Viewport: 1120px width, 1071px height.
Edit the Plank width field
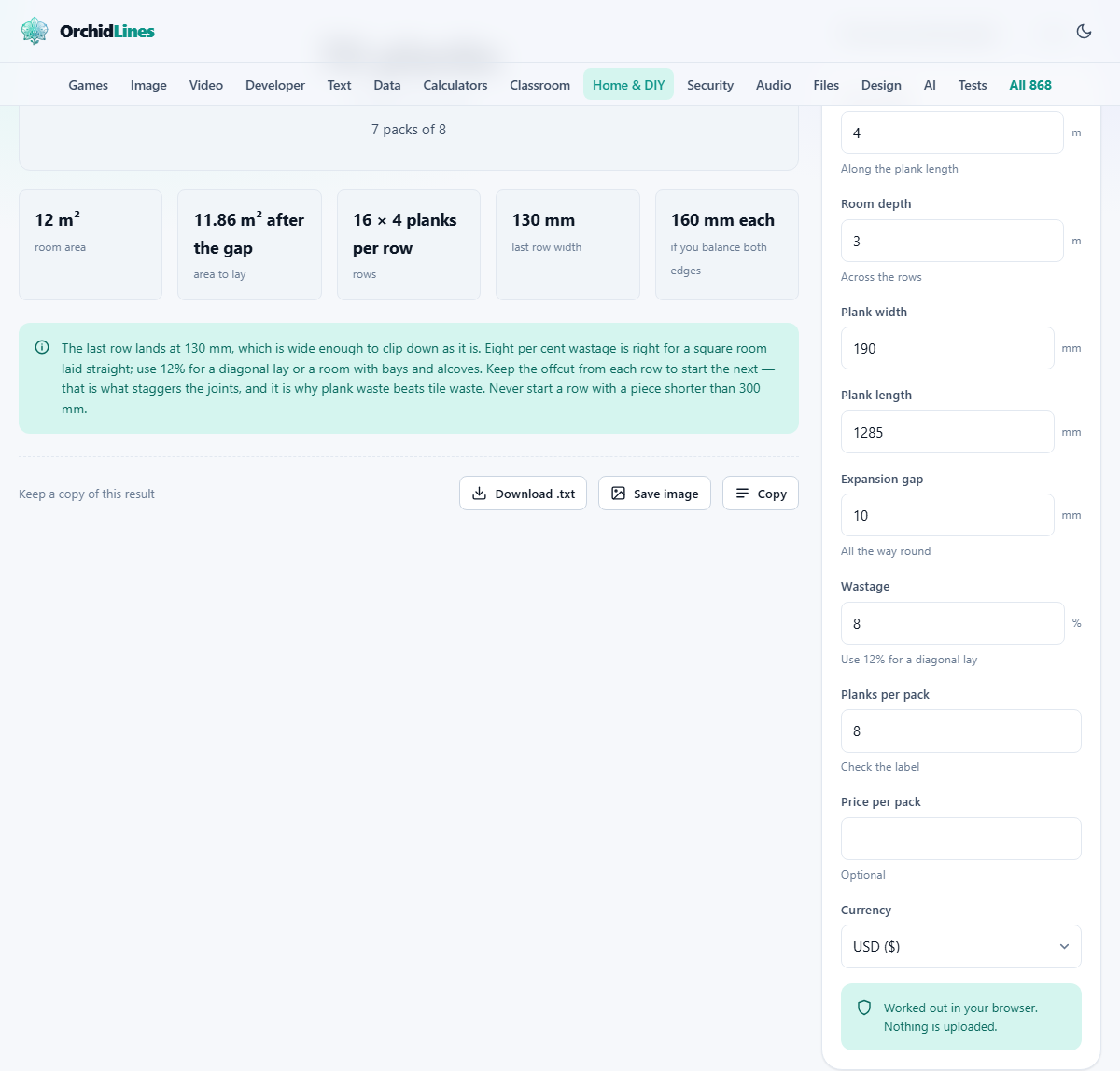click(947, 348)
